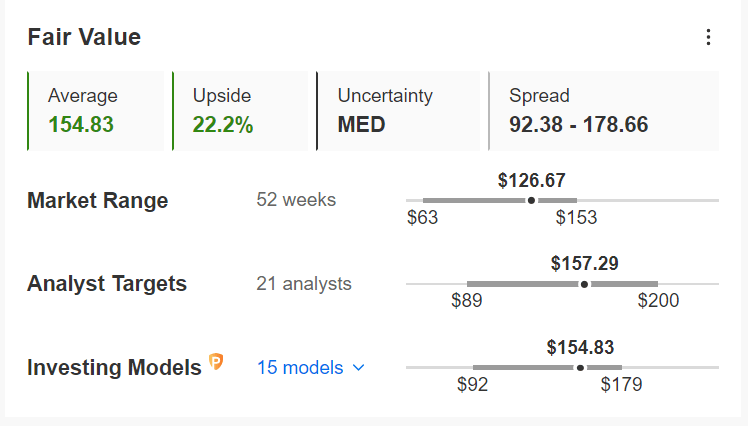The width and height of the screenshot is (748, 426).
Task: Click the Market Range slider dot
Action: [531, 200]
